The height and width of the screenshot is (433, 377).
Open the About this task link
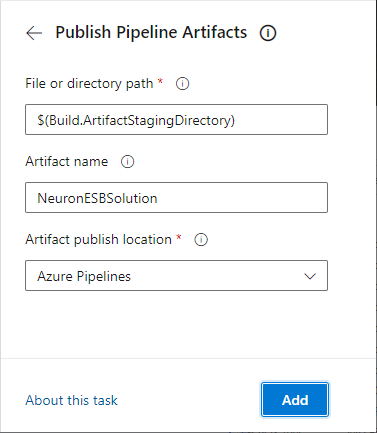(71, 400)
